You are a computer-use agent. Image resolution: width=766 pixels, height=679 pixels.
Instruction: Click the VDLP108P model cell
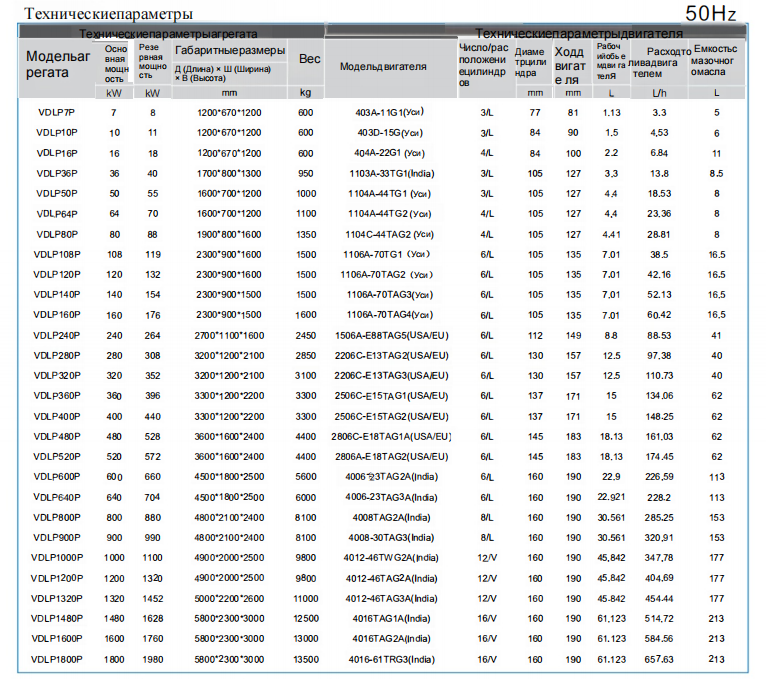pos(57,255)
